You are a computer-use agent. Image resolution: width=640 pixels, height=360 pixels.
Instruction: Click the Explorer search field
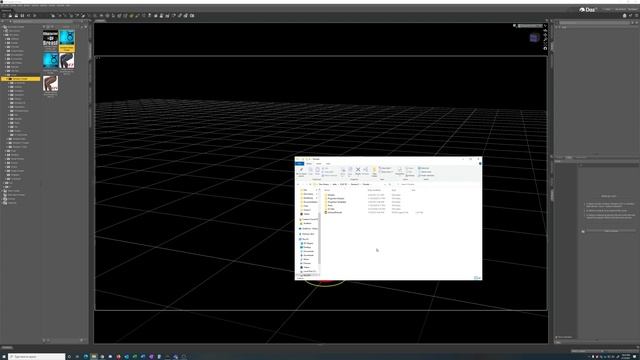pyautogui.click(x=437, y=184)
